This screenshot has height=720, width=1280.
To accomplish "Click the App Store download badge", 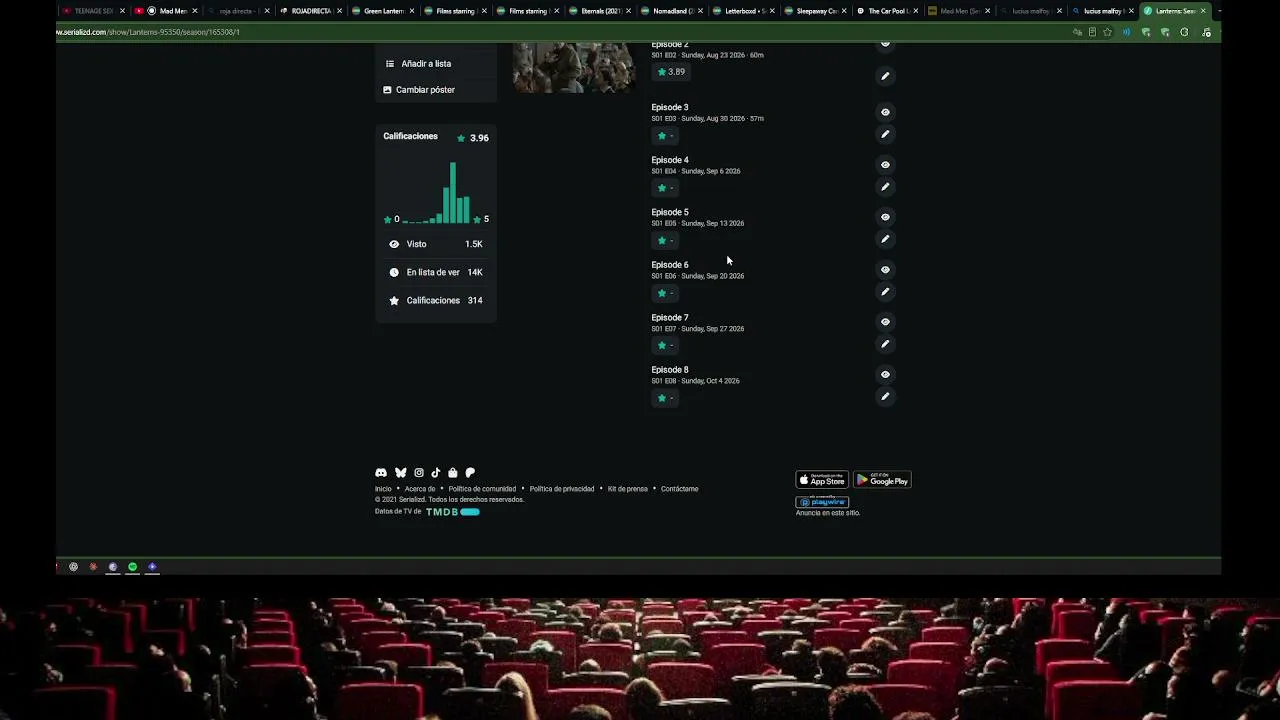I will click(822, 480).
